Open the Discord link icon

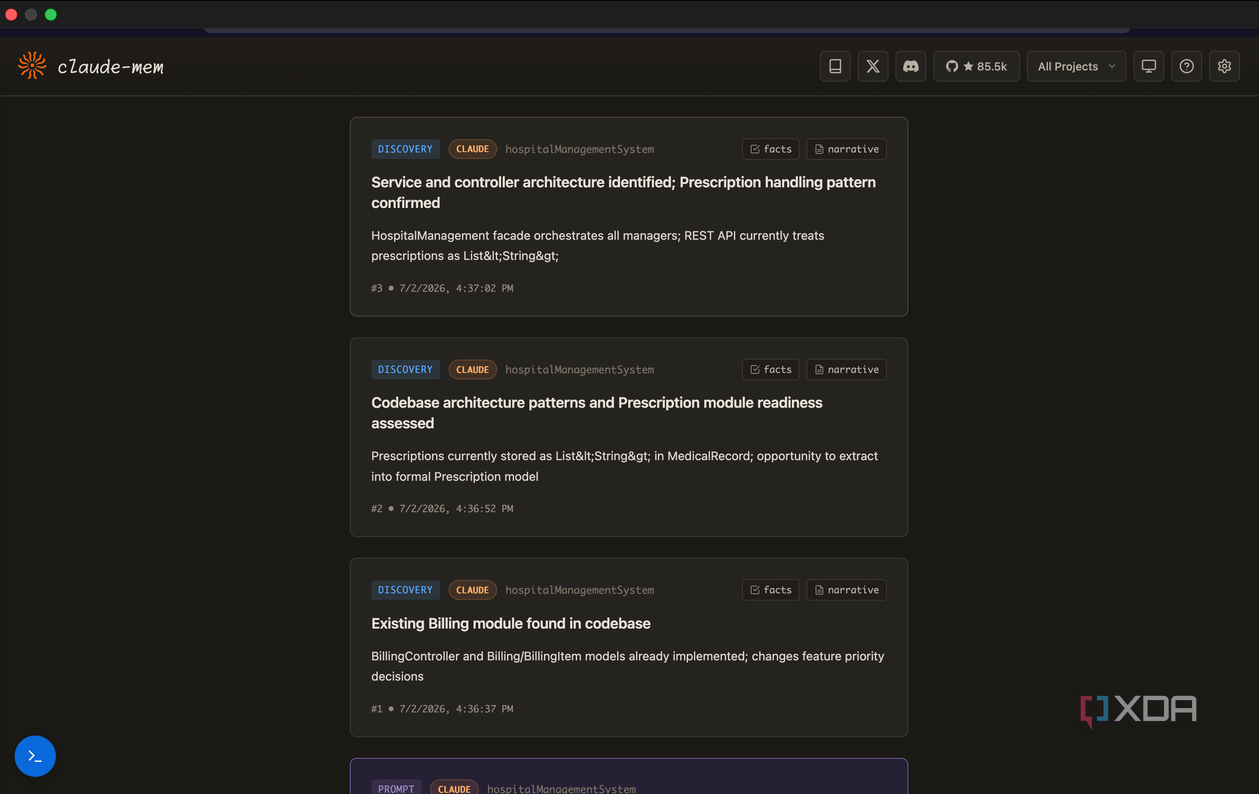point(911,66)
